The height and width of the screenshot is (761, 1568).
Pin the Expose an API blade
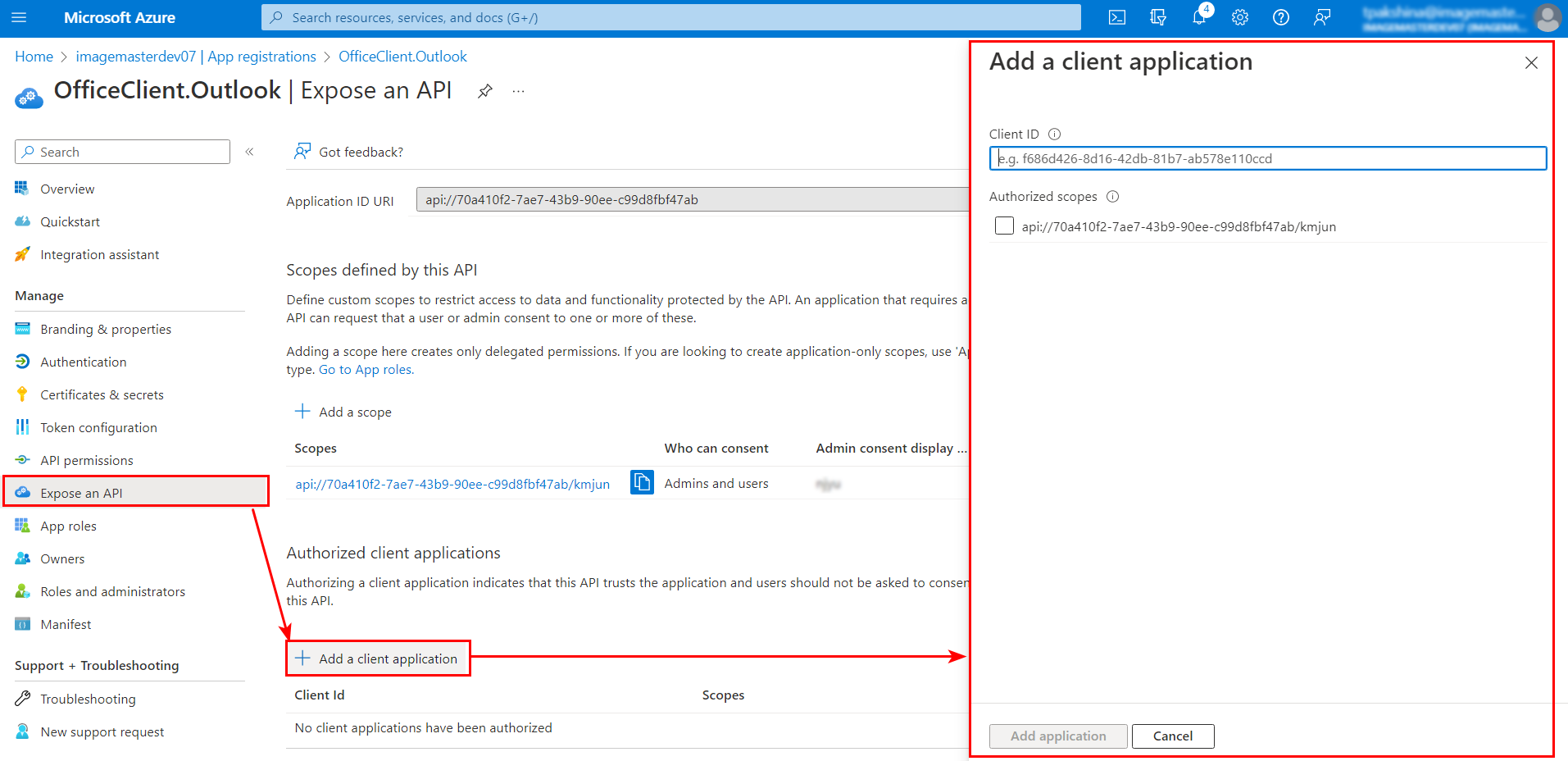(485, 91)
